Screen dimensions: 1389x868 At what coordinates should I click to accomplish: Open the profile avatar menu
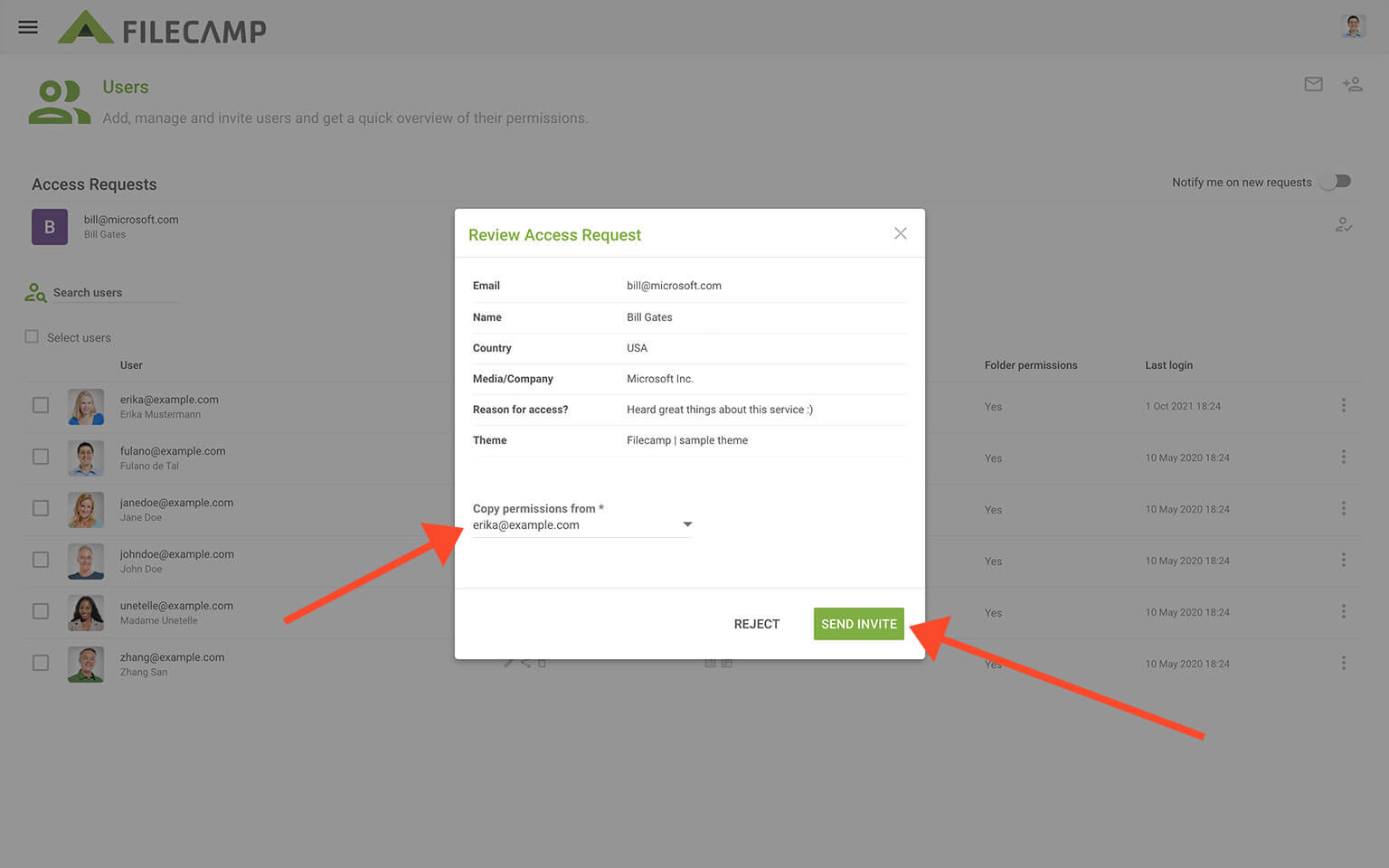coord(1353,27)
